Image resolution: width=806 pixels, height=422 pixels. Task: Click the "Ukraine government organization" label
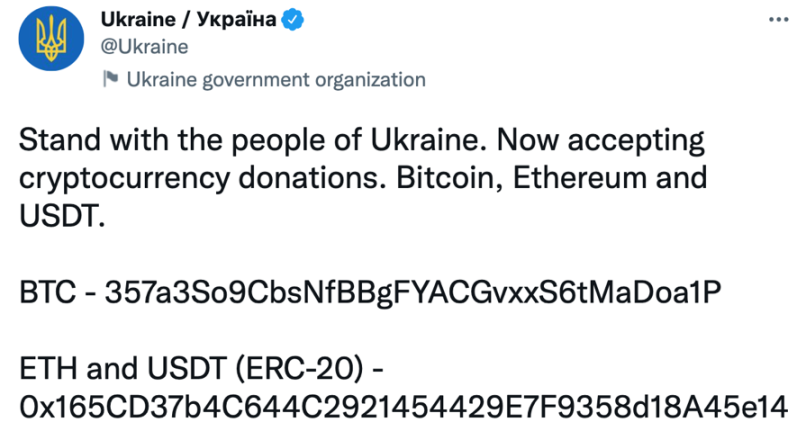pyautogui.click(x=276, y=80)
